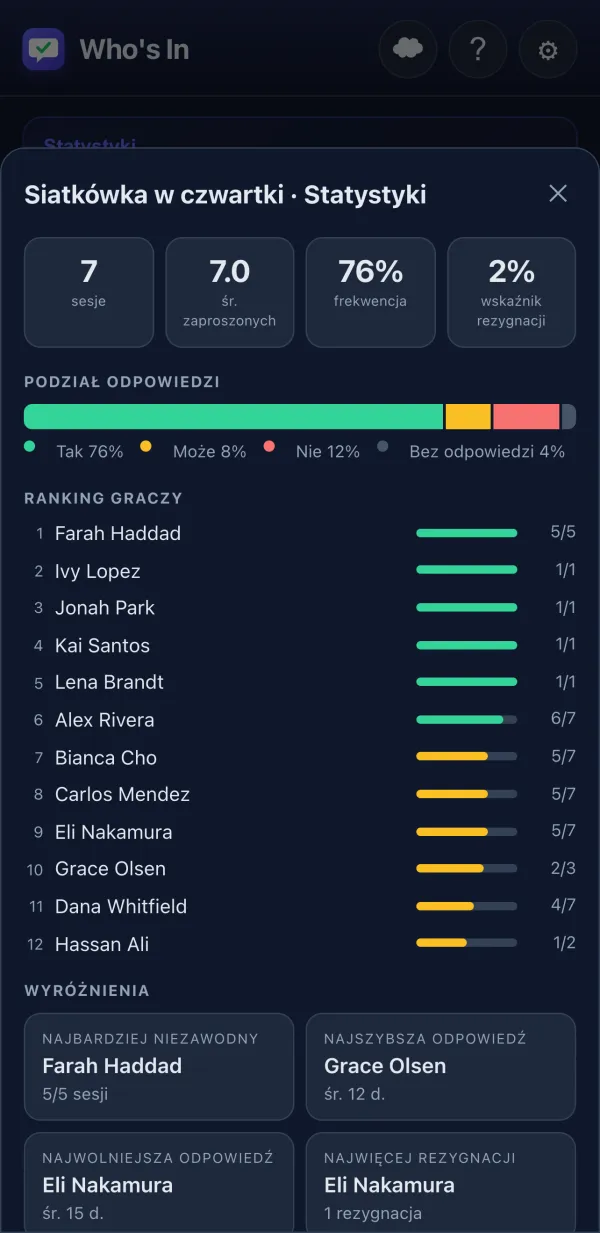Click the Who's In app logo icon
600x1233 pixels.
[x=44, y=49]
